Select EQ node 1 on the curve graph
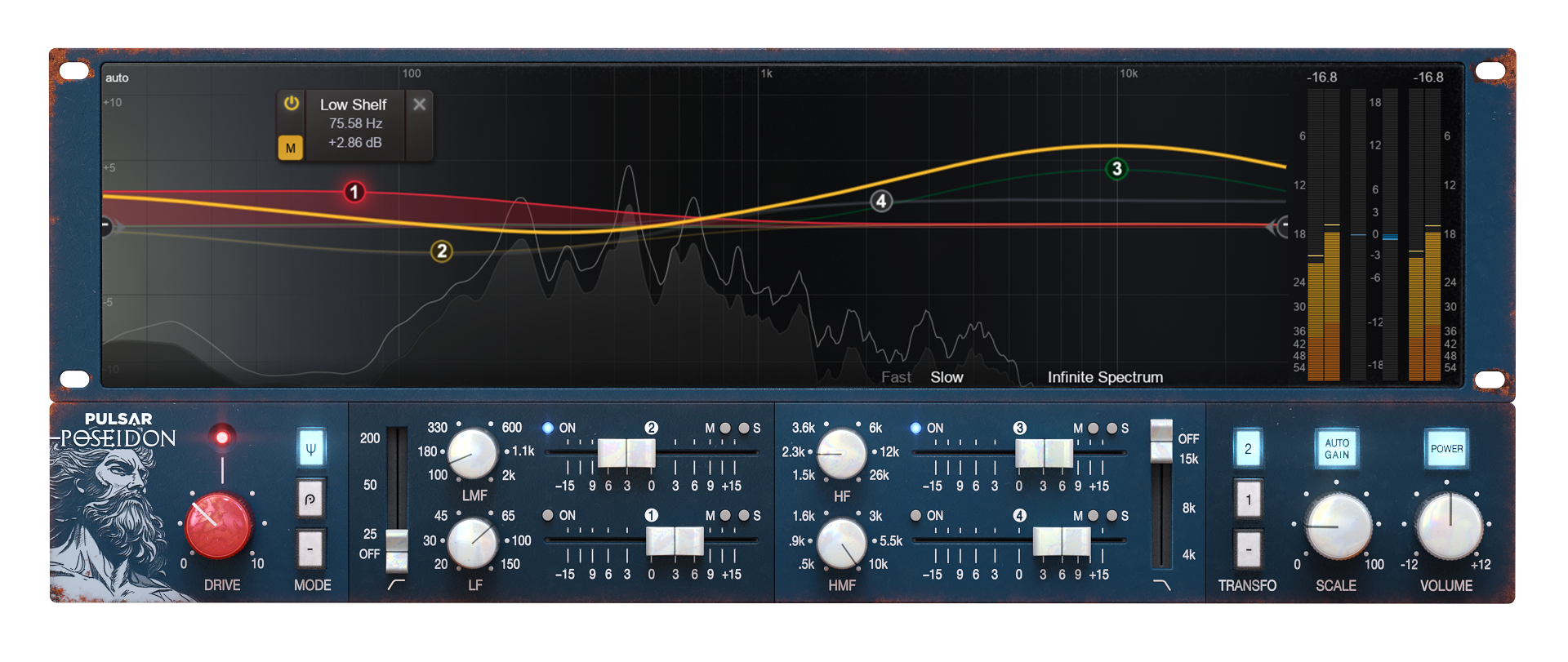Viewport: 1568px width, 662px height. tap(354, 192)
